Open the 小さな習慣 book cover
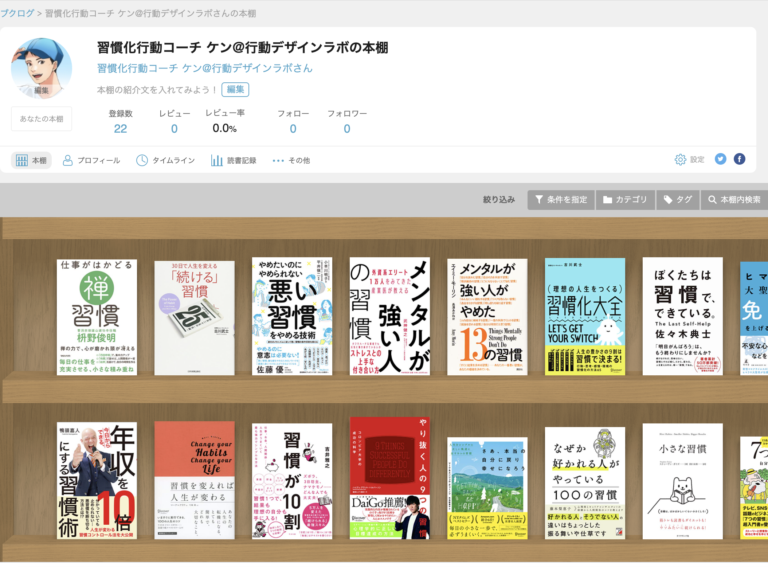Viewport: 768px width, 567px height. [x=683, y=481]
